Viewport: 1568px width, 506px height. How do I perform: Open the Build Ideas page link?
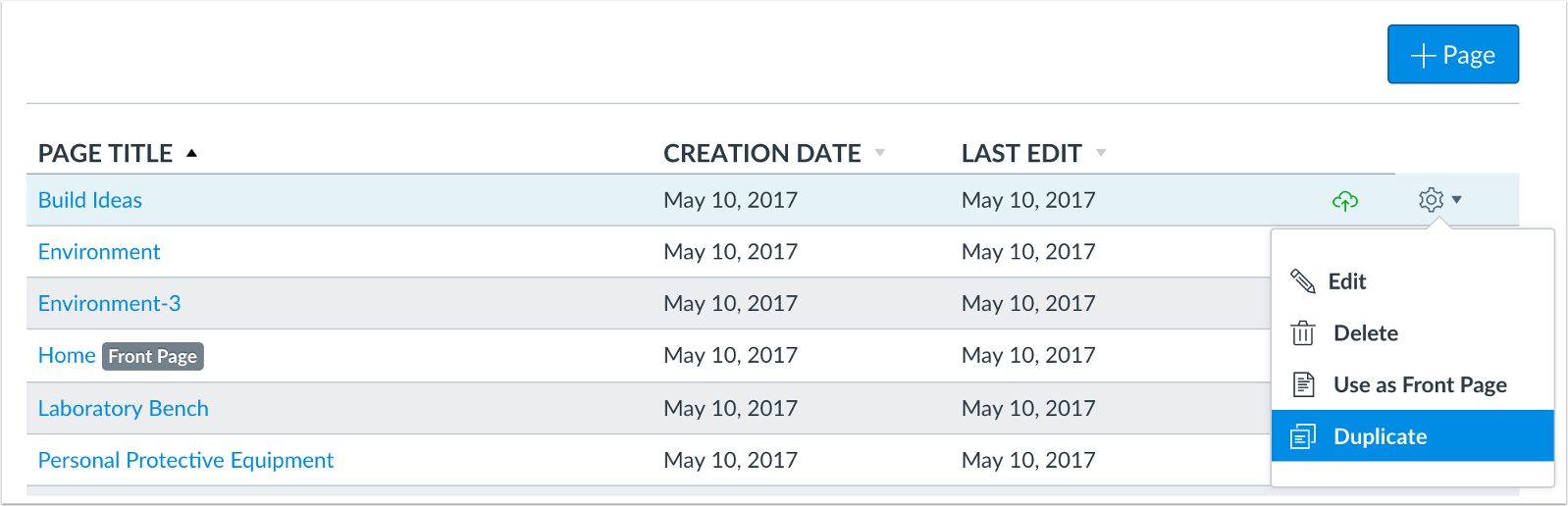[x=90, y=200]
